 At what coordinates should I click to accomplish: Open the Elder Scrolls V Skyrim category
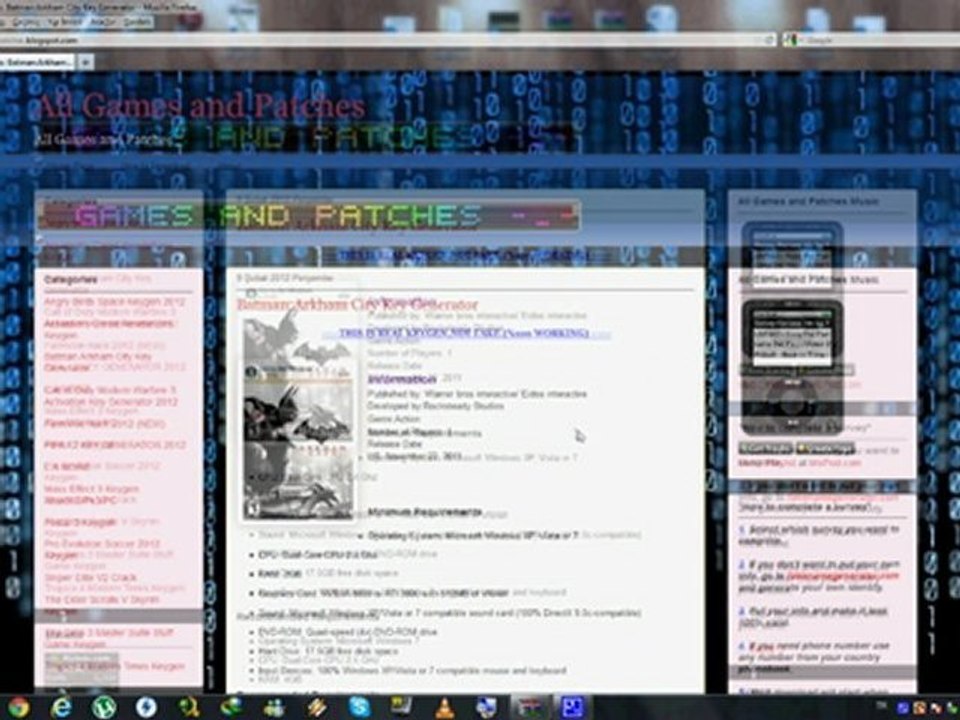(102, 600)
